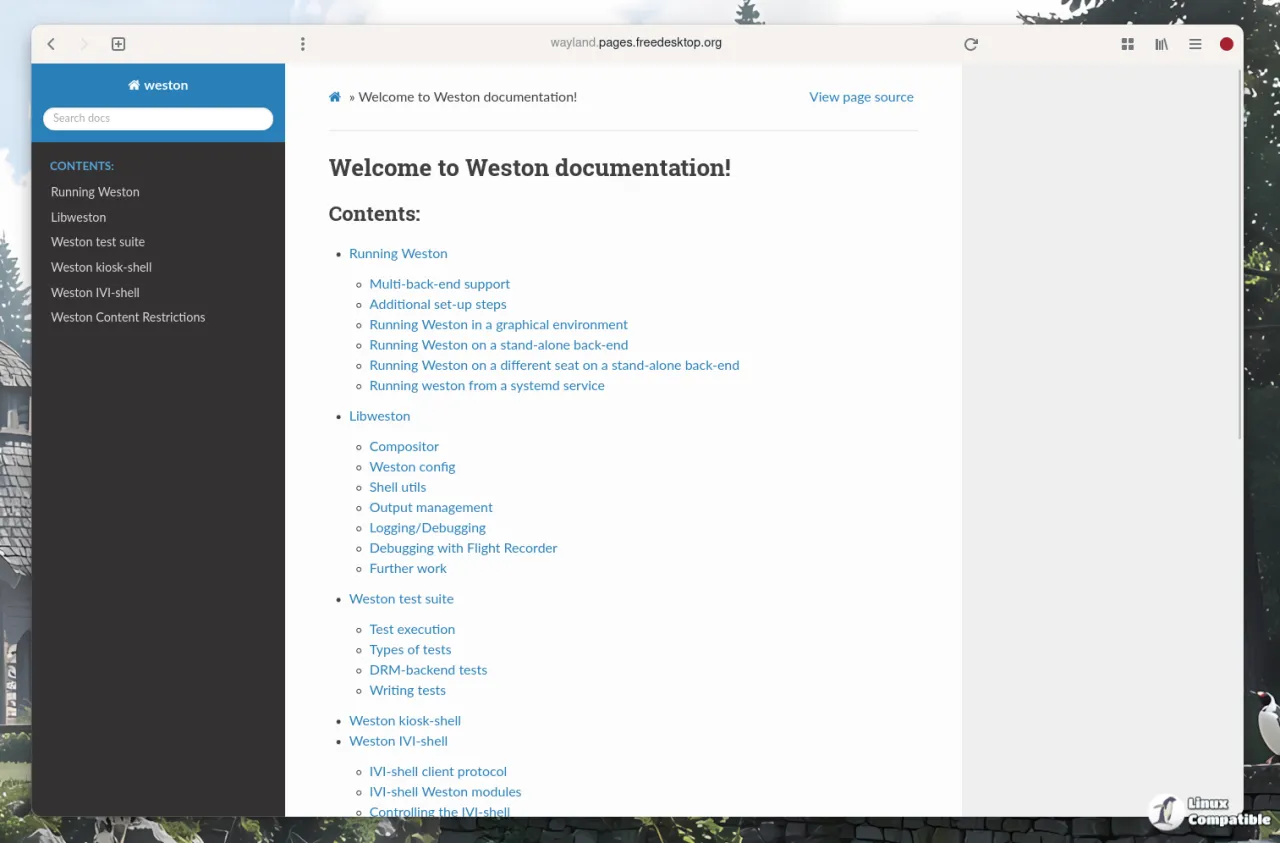The height and width of the screenshot is (843, 1280).
Task: Select Running Weston in the sidebar
Action: coord(95,192)
